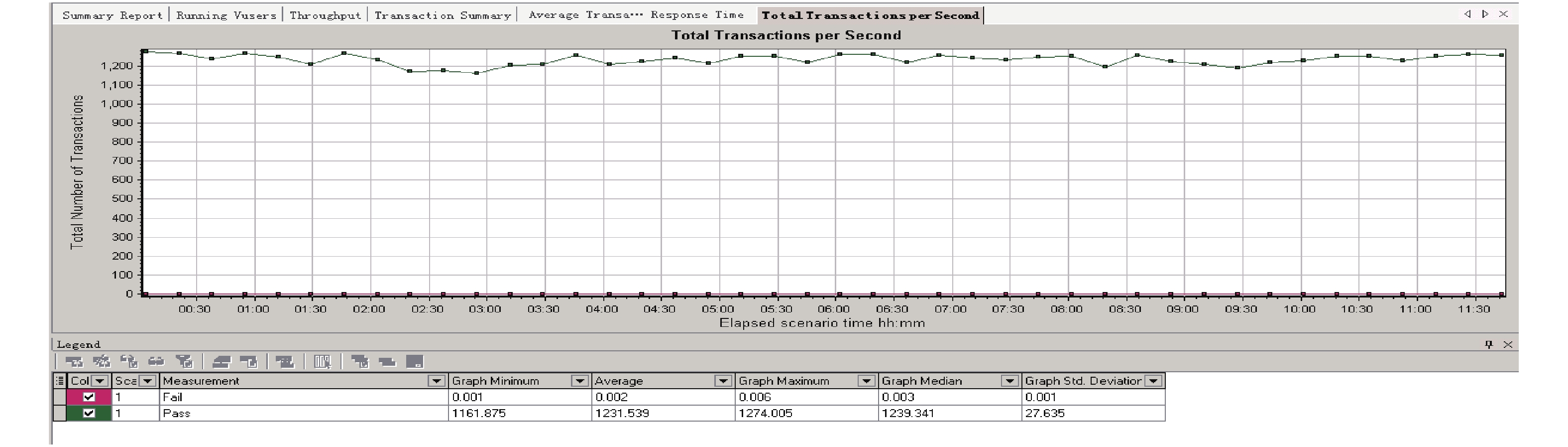1568x447 pixels.
Task: Uncheck the Pass measurement checkbox
Action: (89, 413)
